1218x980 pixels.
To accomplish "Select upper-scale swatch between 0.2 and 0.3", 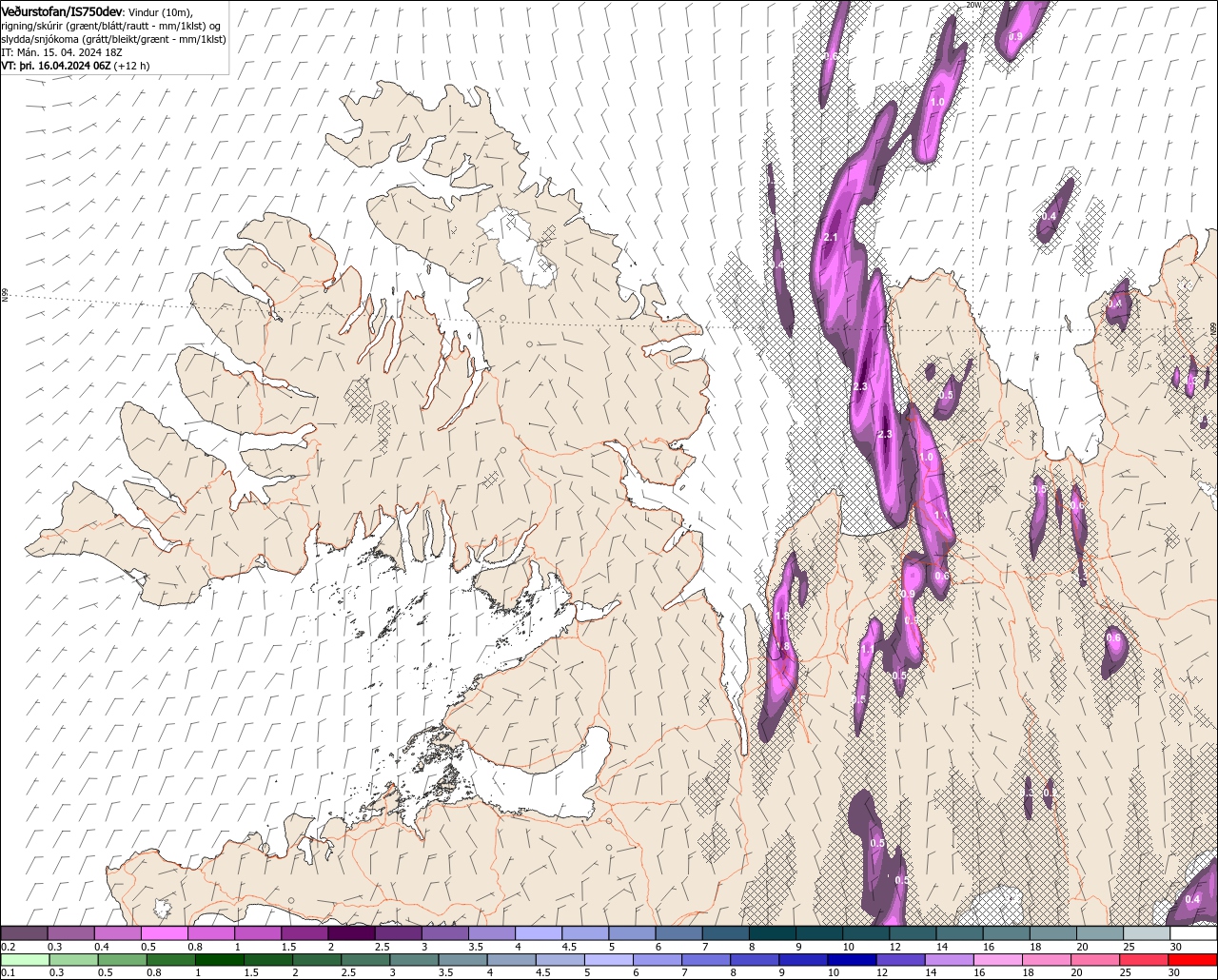I will (24, 933).
